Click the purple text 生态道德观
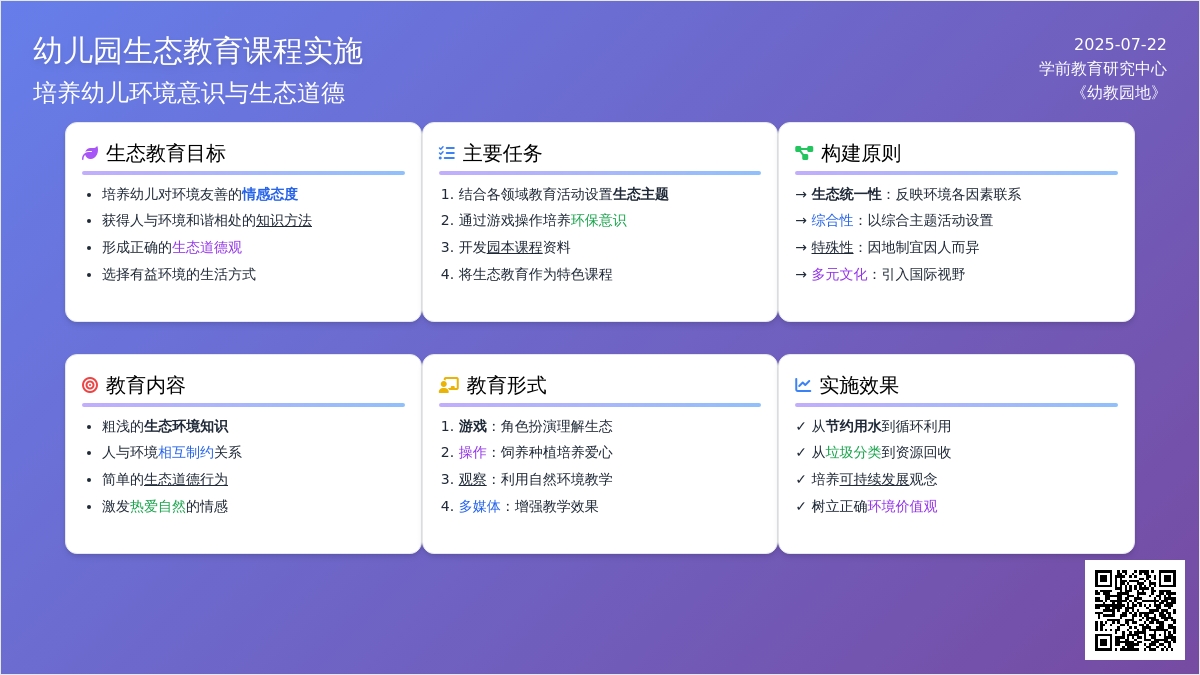Screen dimensions: 1200x675 click(207, 247)
